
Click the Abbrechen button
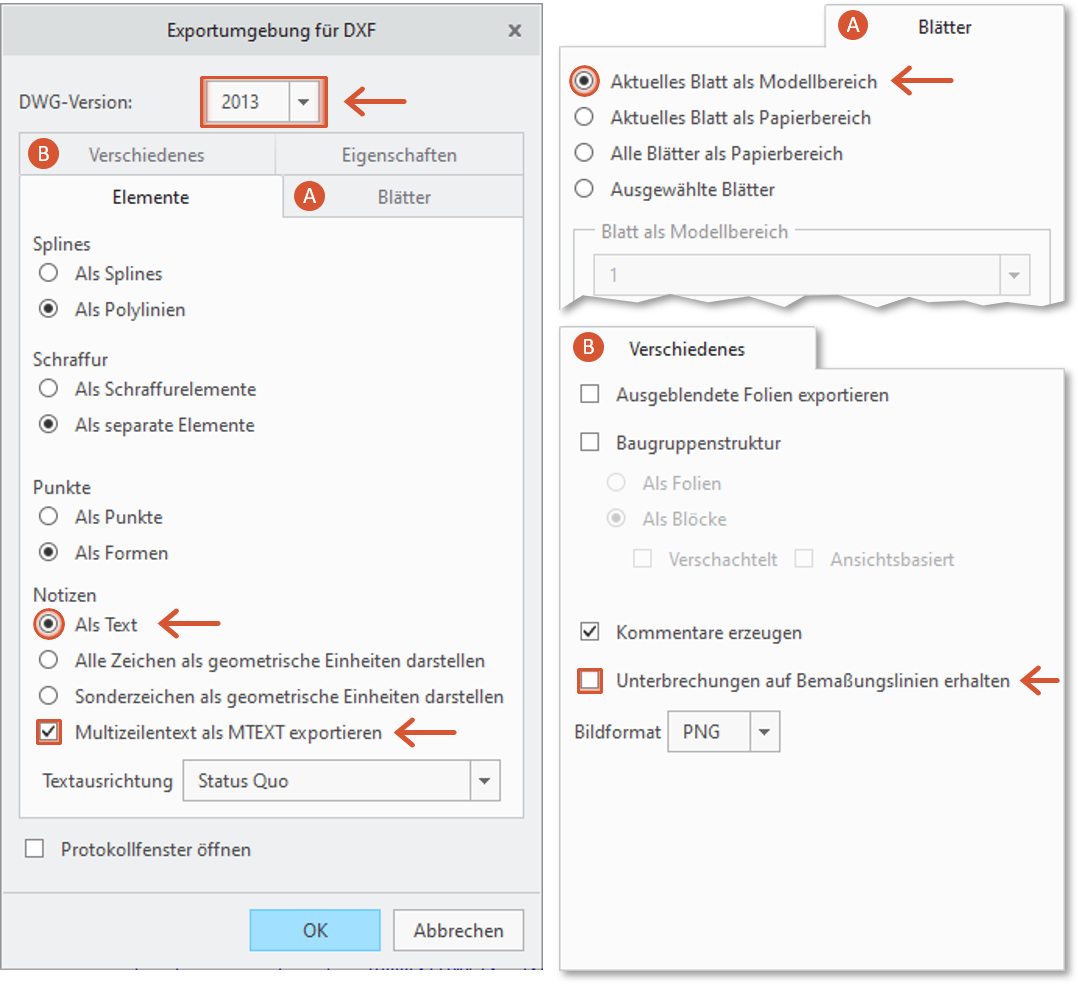coord(458,930)
